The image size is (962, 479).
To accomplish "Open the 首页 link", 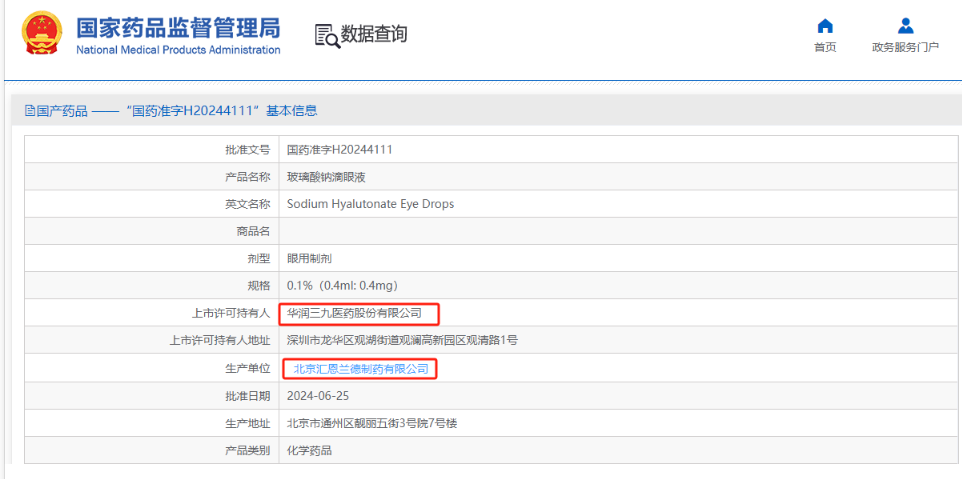I will point(825,48).
